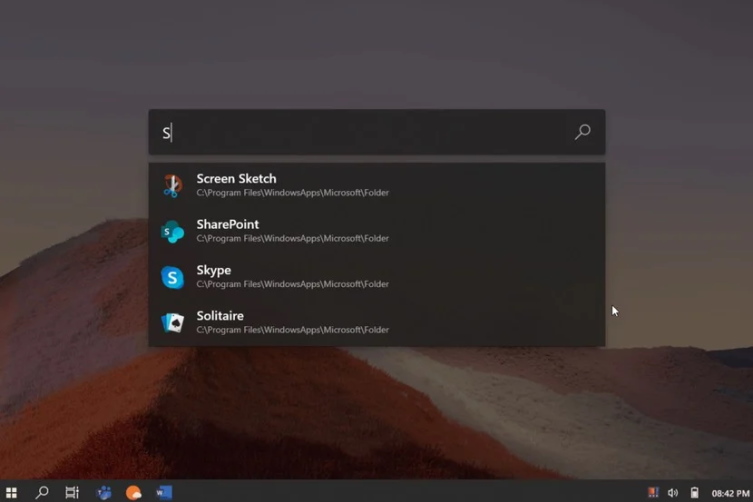Click the folder path under Solitaire
Image resolution: width=753 pixels, height=502 pixels.
coord(292,330)
